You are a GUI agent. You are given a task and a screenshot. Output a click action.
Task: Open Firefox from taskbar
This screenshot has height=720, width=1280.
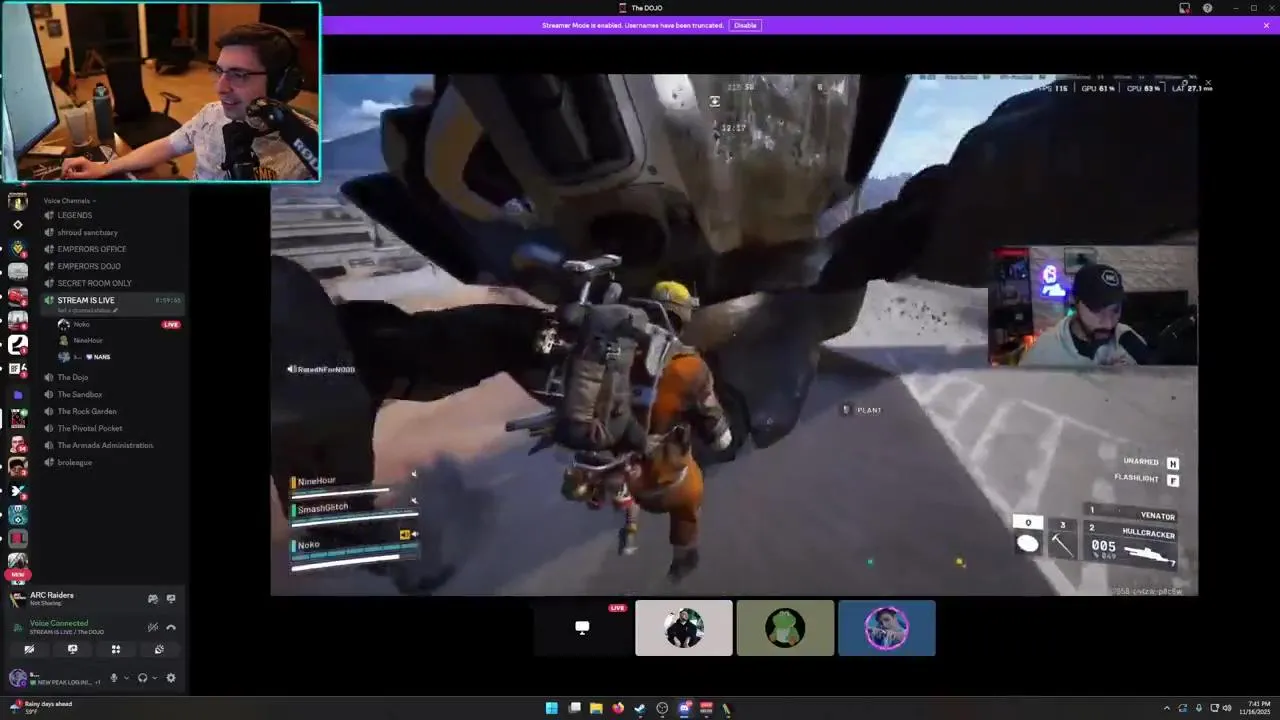point(618,708)
